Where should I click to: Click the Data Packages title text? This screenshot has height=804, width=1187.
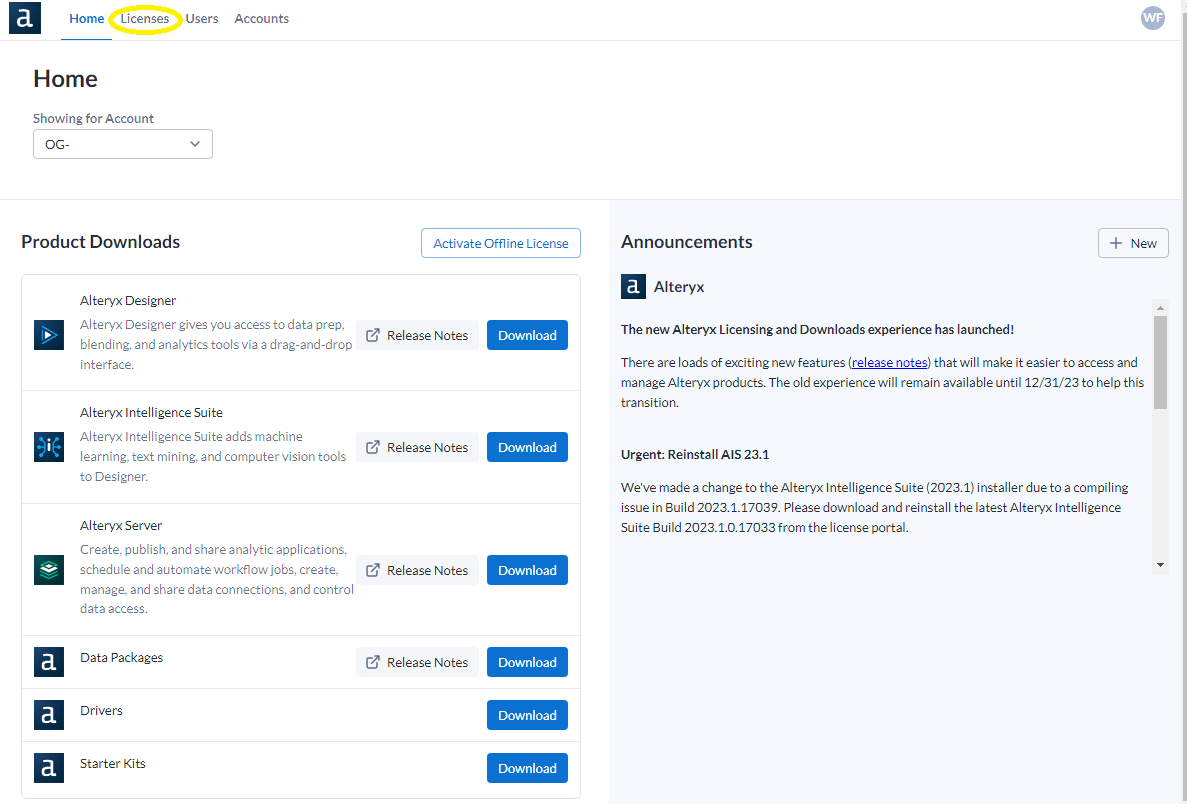click(x=121, y=657)
